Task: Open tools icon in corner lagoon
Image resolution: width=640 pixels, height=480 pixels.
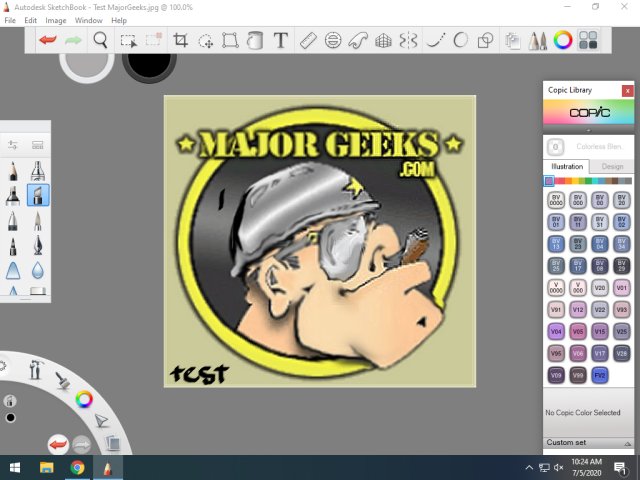Action: pyautogui.click(x=36, y=370)
